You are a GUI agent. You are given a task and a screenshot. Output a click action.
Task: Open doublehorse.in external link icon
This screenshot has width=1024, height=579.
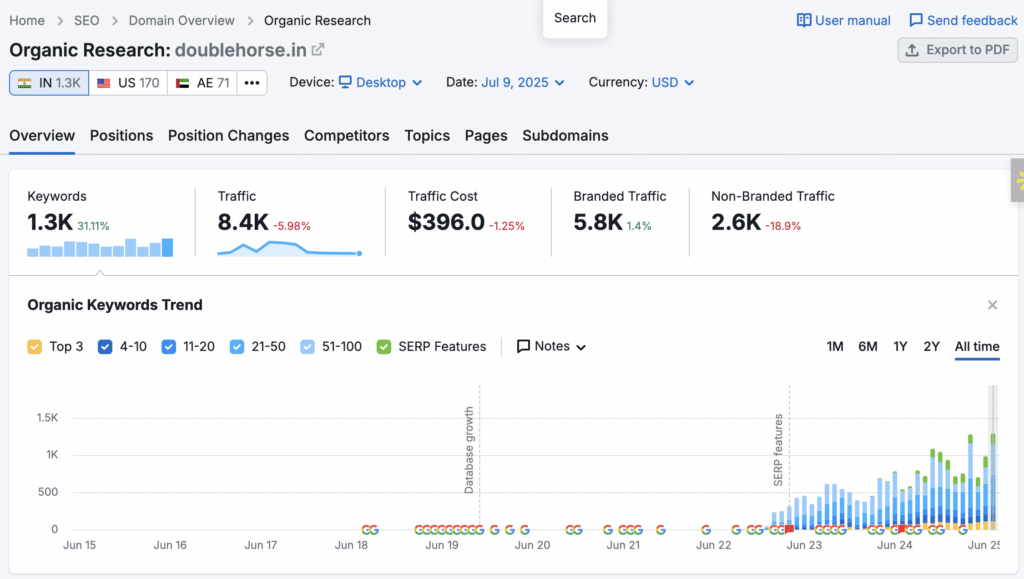[x=318, y=50]
